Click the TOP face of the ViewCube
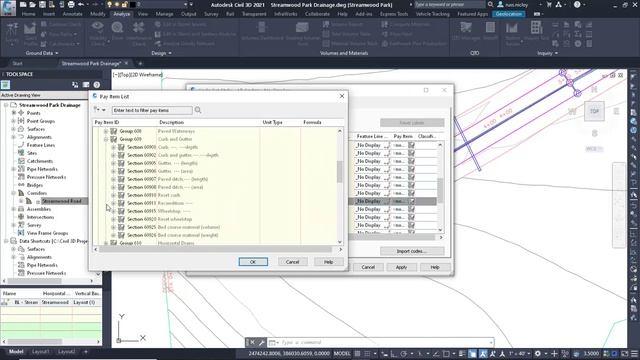 [594, 111]
